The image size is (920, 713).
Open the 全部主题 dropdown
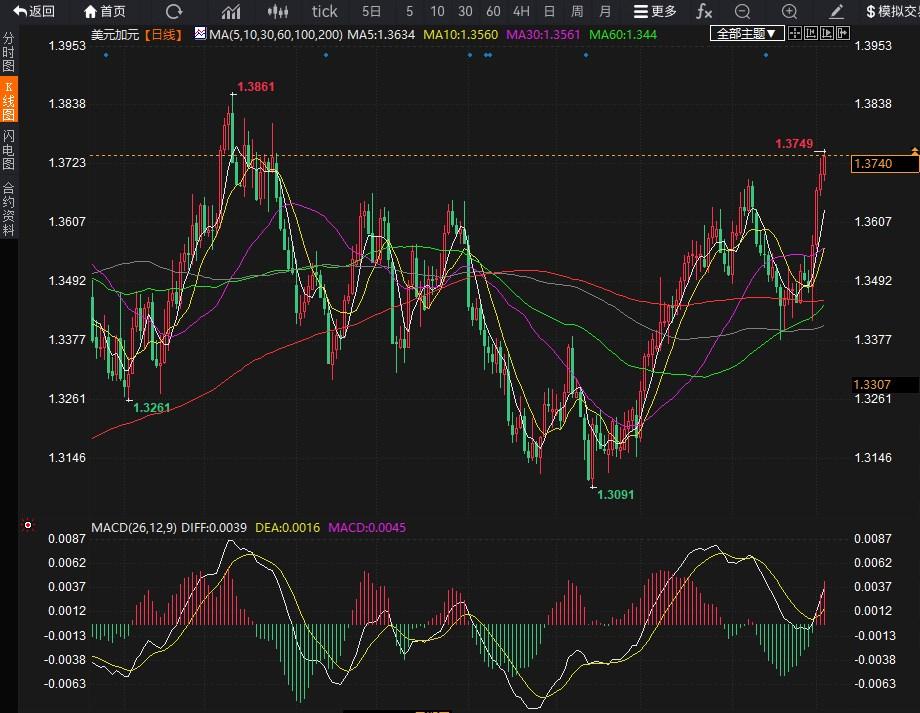(746, 33)
